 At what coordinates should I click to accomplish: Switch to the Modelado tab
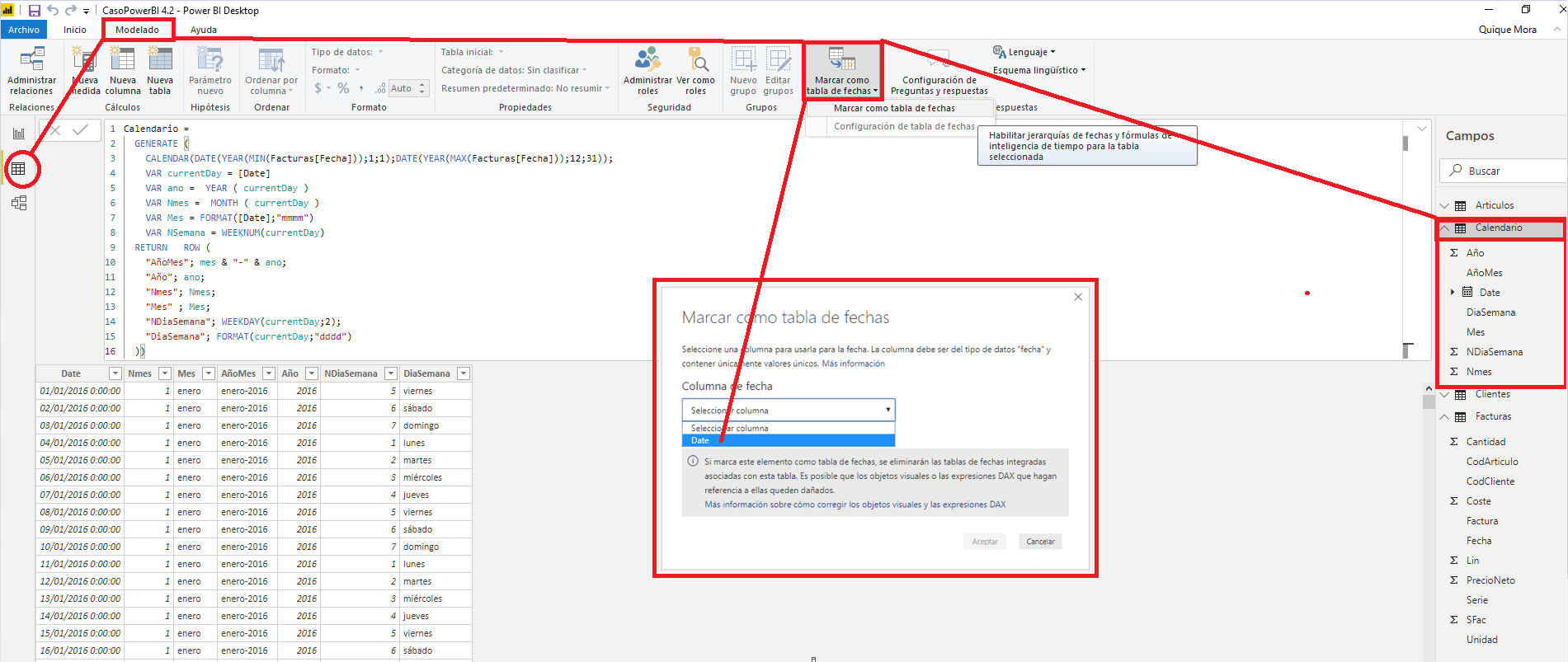tap(138, 30)
